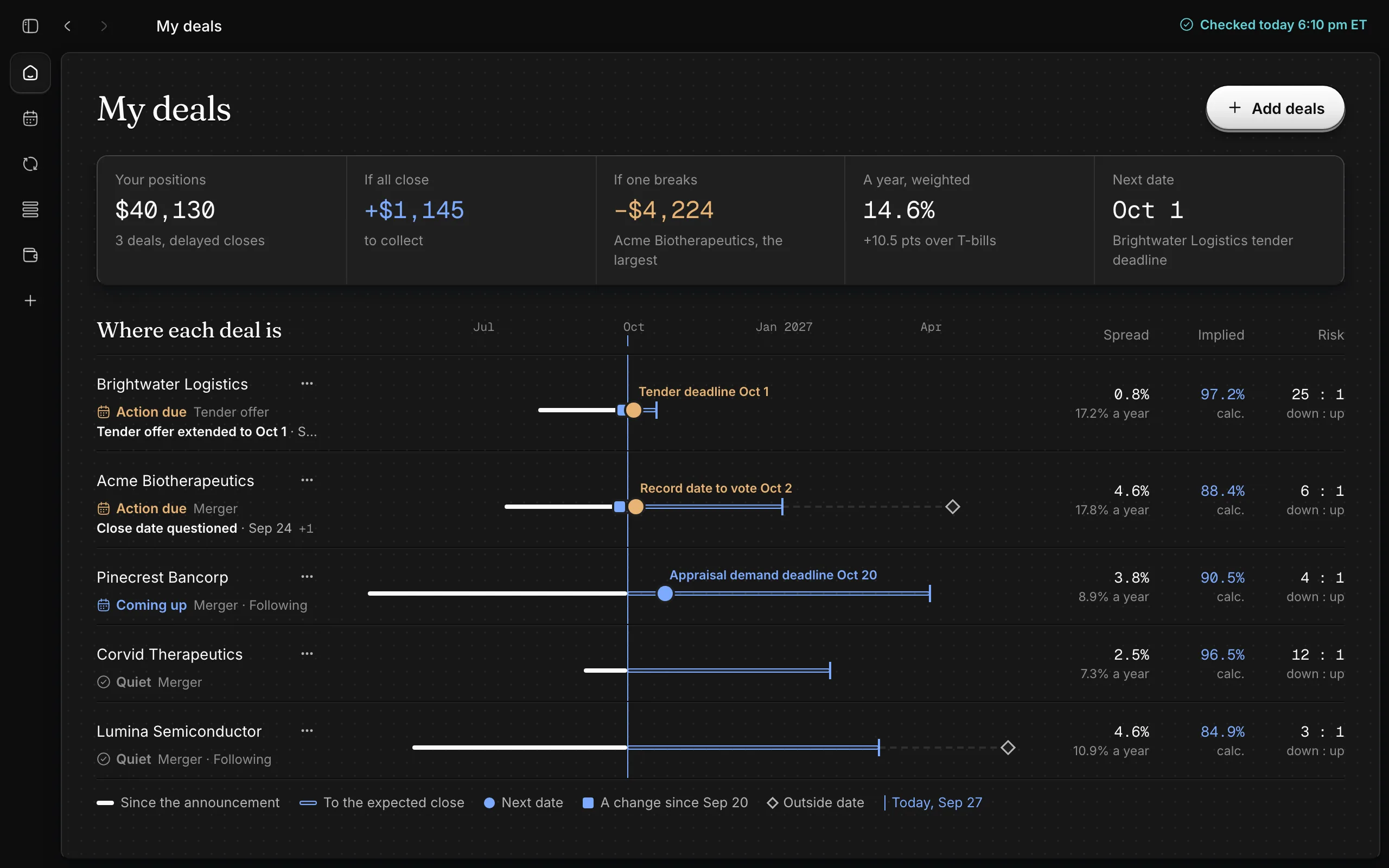Click the Acme orange next-date marker
The height and width of the screenshot is (868, 1389).
[x=635, y=506]
